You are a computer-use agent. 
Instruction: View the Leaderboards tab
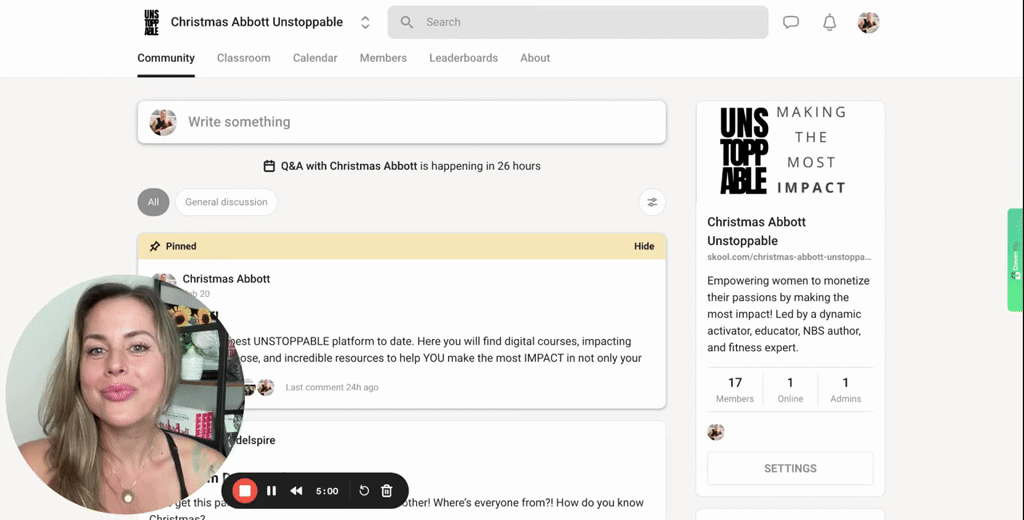(464, 58)
